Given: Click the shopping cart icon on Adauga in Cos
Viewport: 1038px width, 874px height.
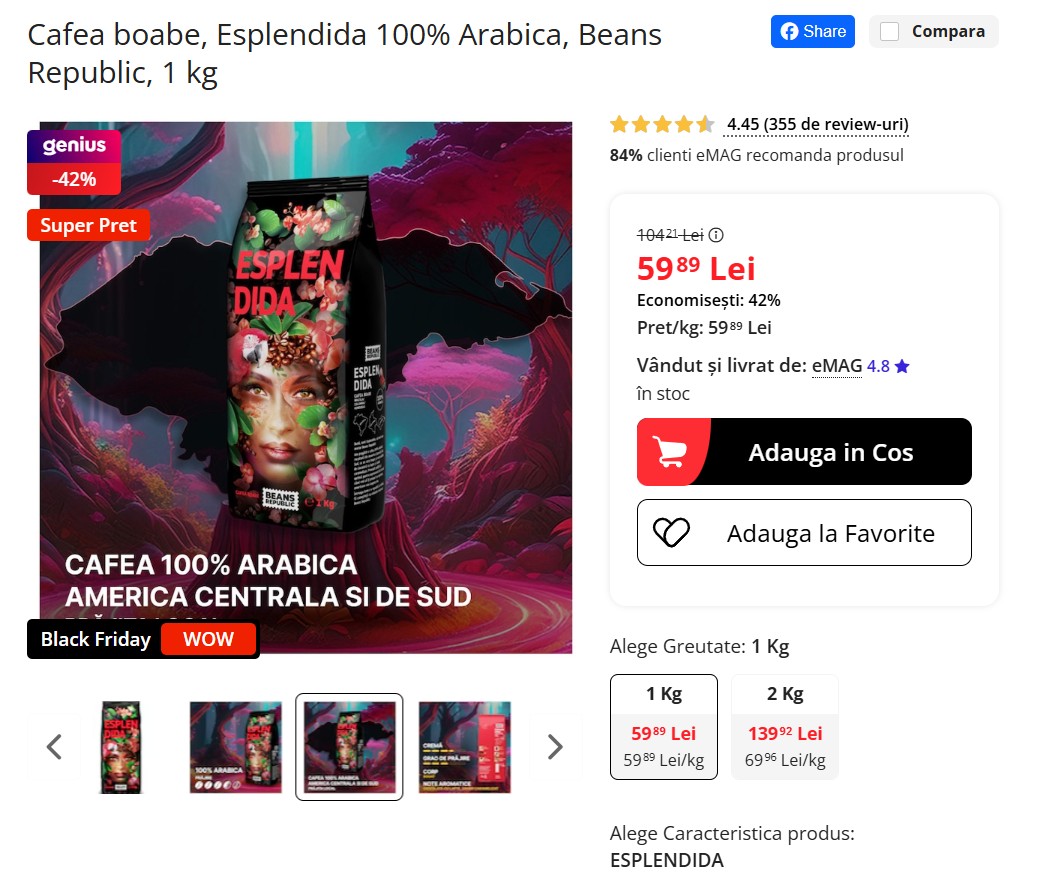Looking at the screenshot, I should pos(669,452).
